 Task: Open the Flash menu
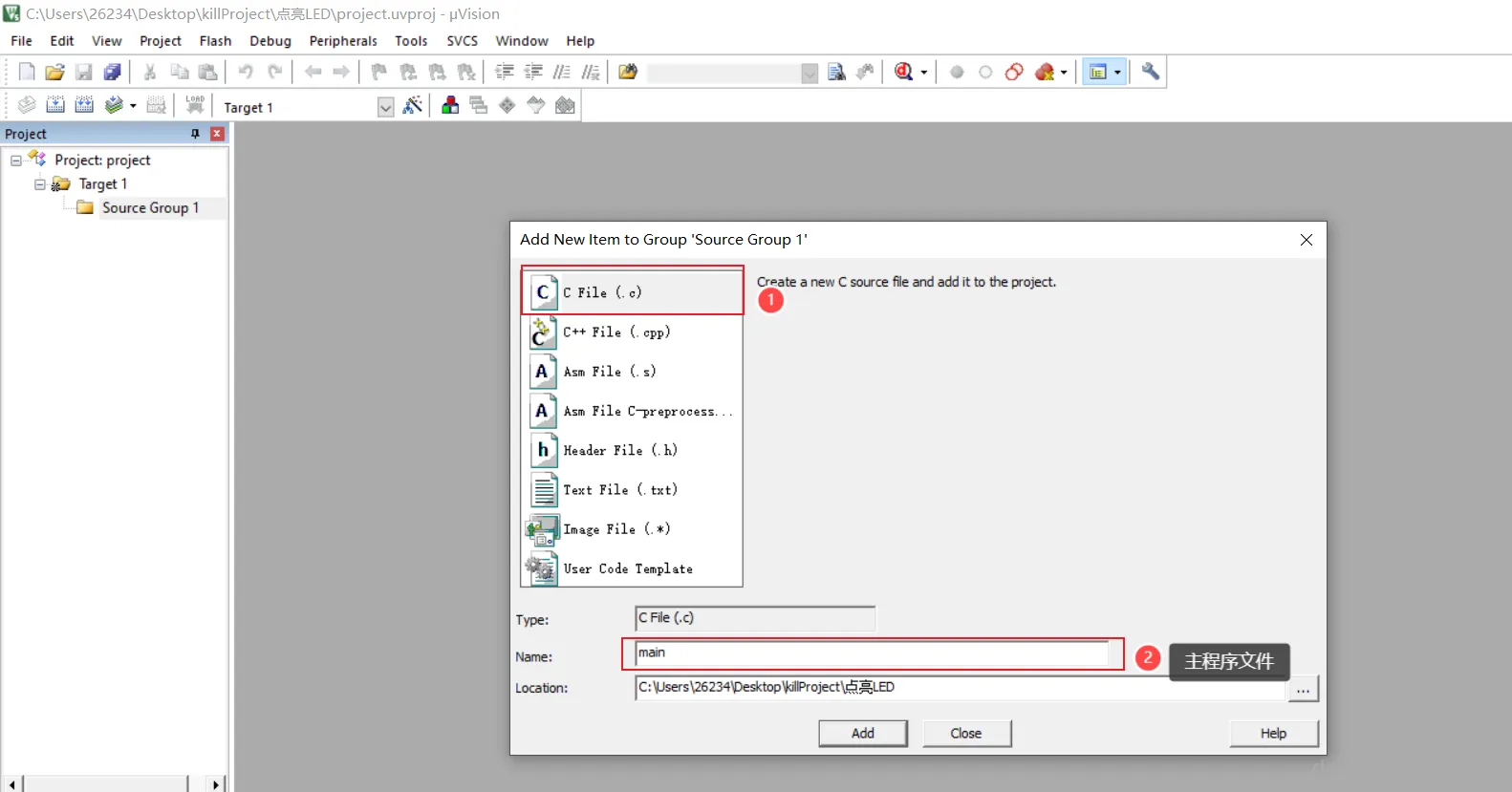click(x=215, y=41)
